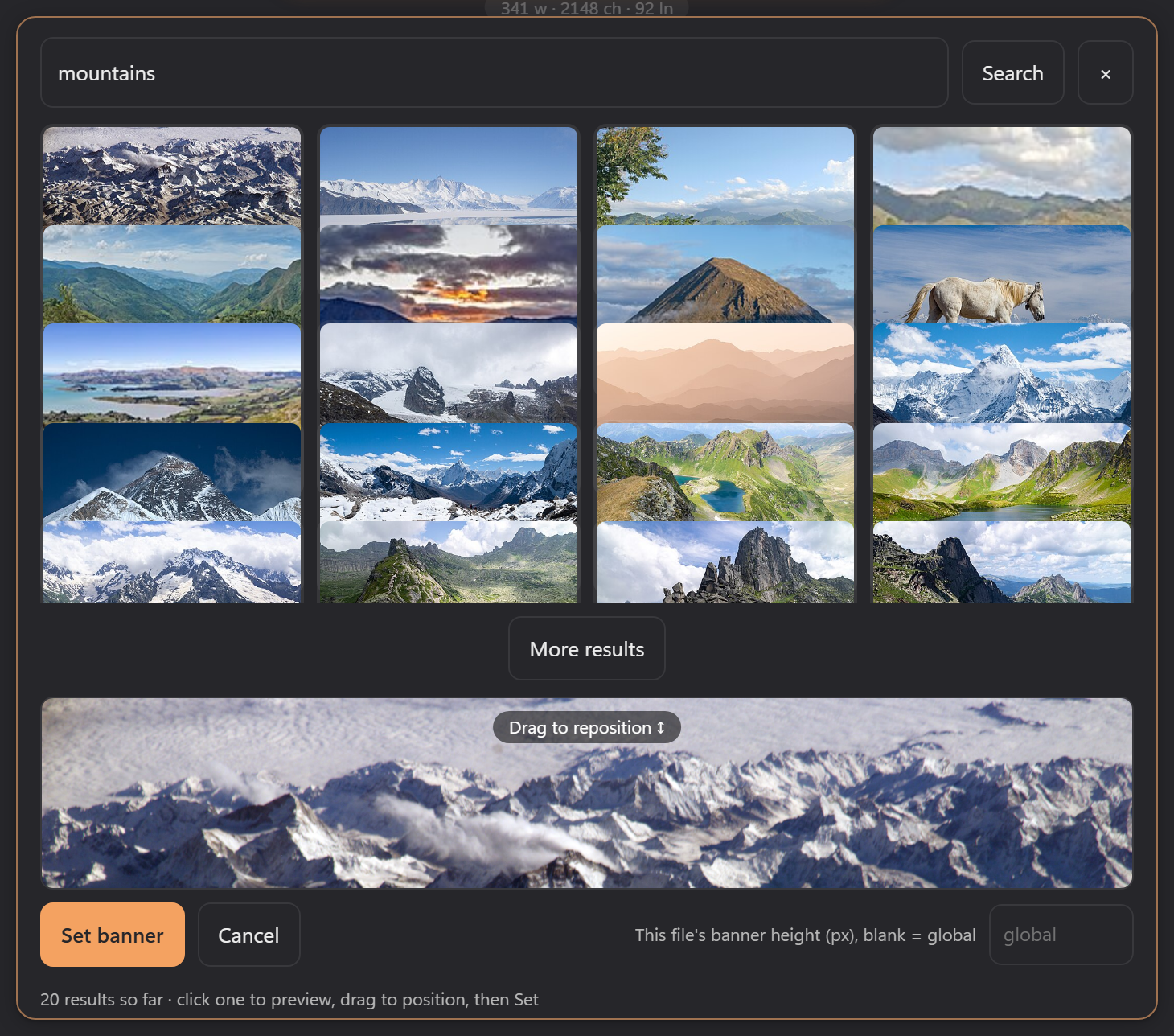Select the brown pyramid peak thumbnail

(x=725, y=274)
